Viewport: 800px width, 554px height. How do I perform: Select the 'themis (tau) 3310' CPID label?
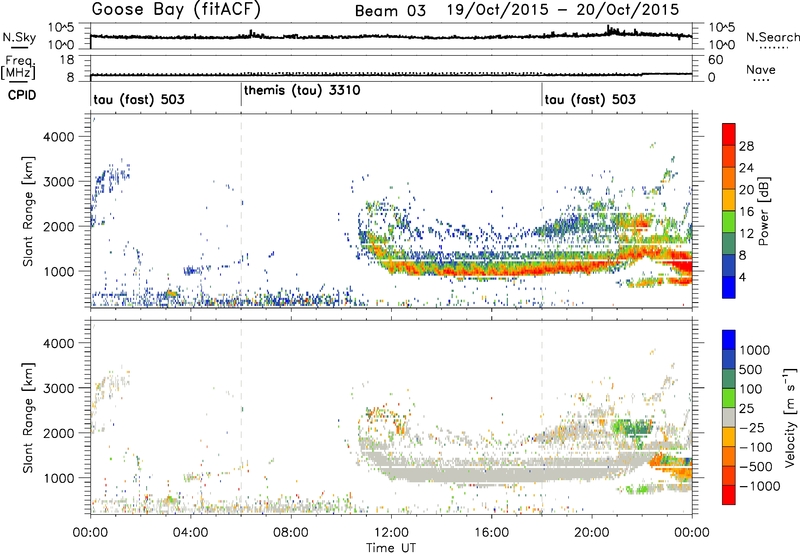click(302, 91)
